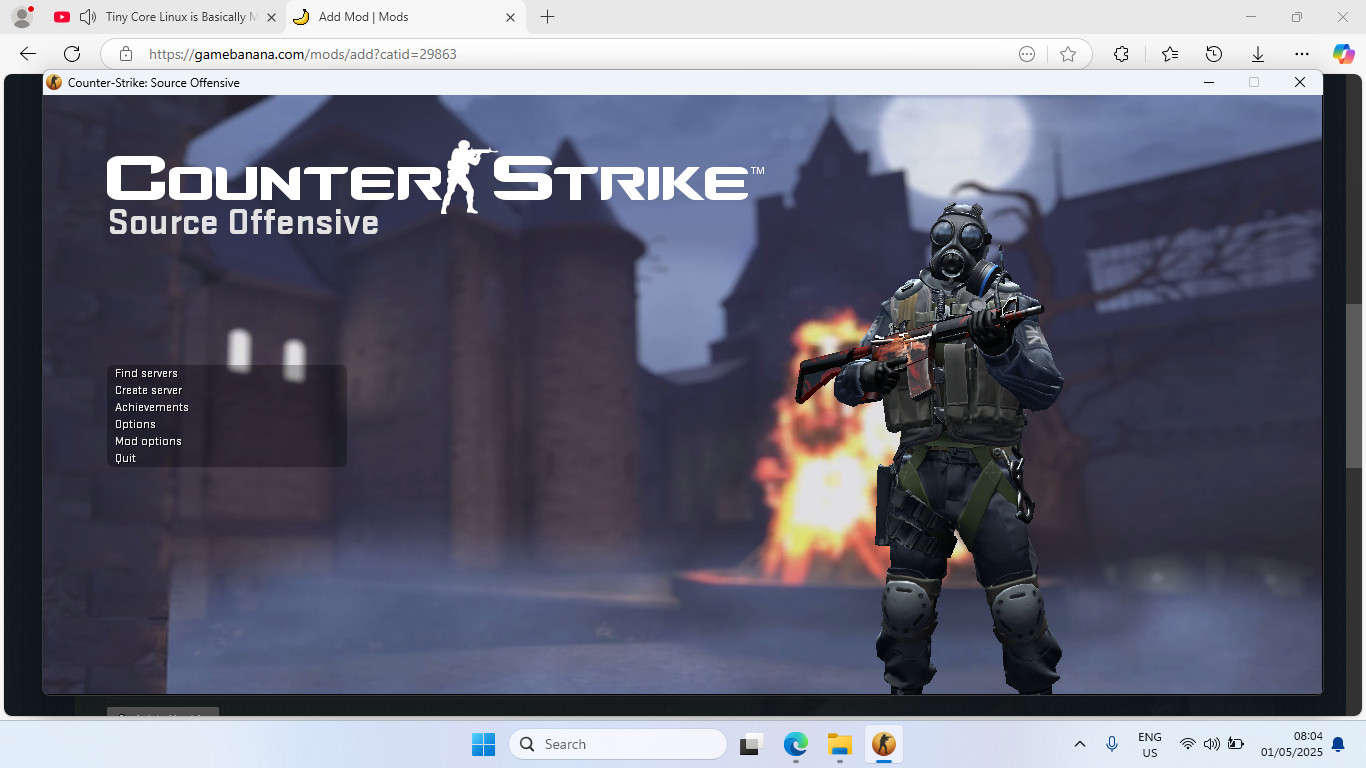Select Mod options in the game menu
The width and height of the screenshot is (1366, 768).
(148, 441)
